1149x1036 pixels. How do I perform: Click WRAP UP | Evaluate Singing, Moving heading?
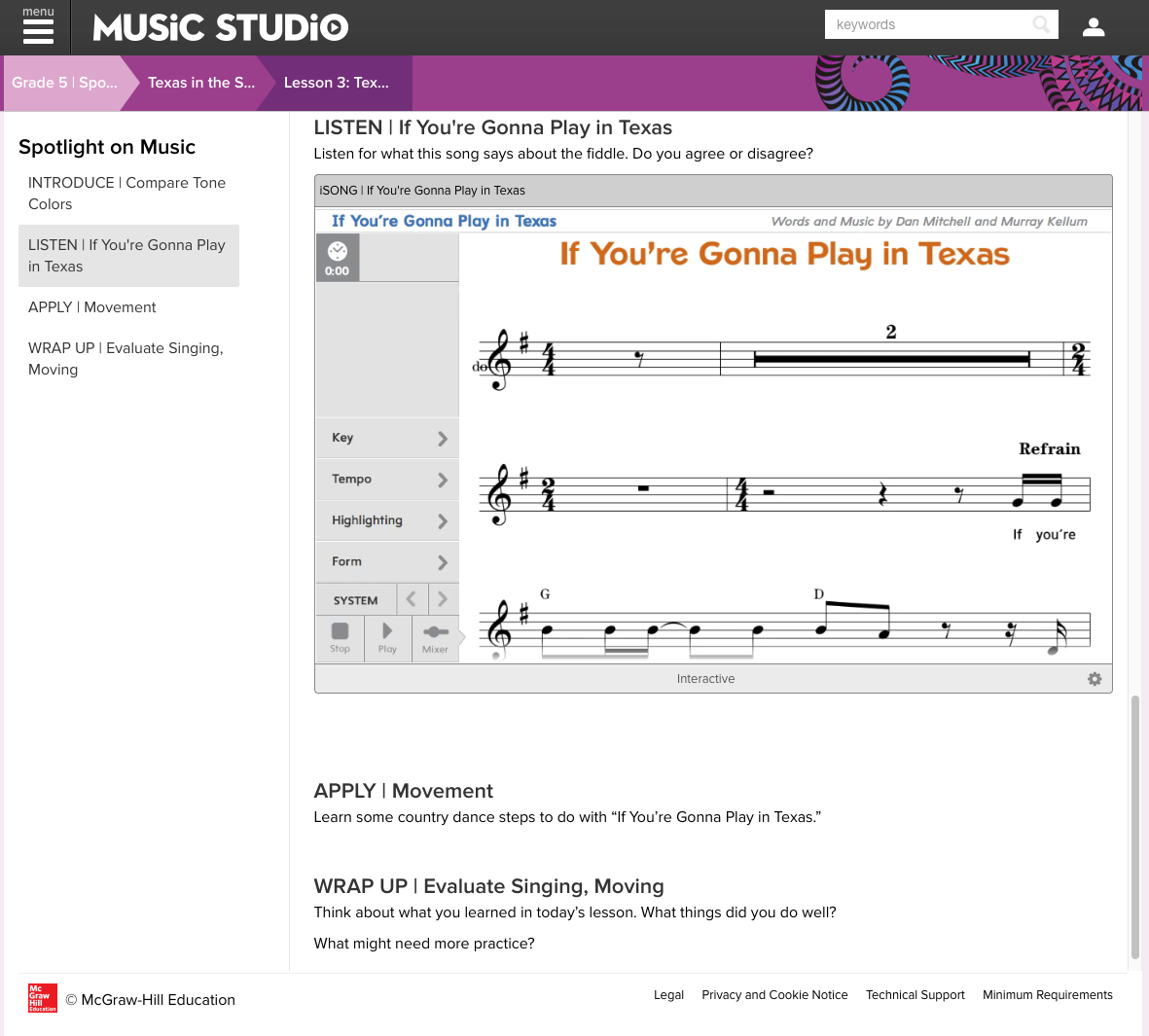(x=488, y=886)
